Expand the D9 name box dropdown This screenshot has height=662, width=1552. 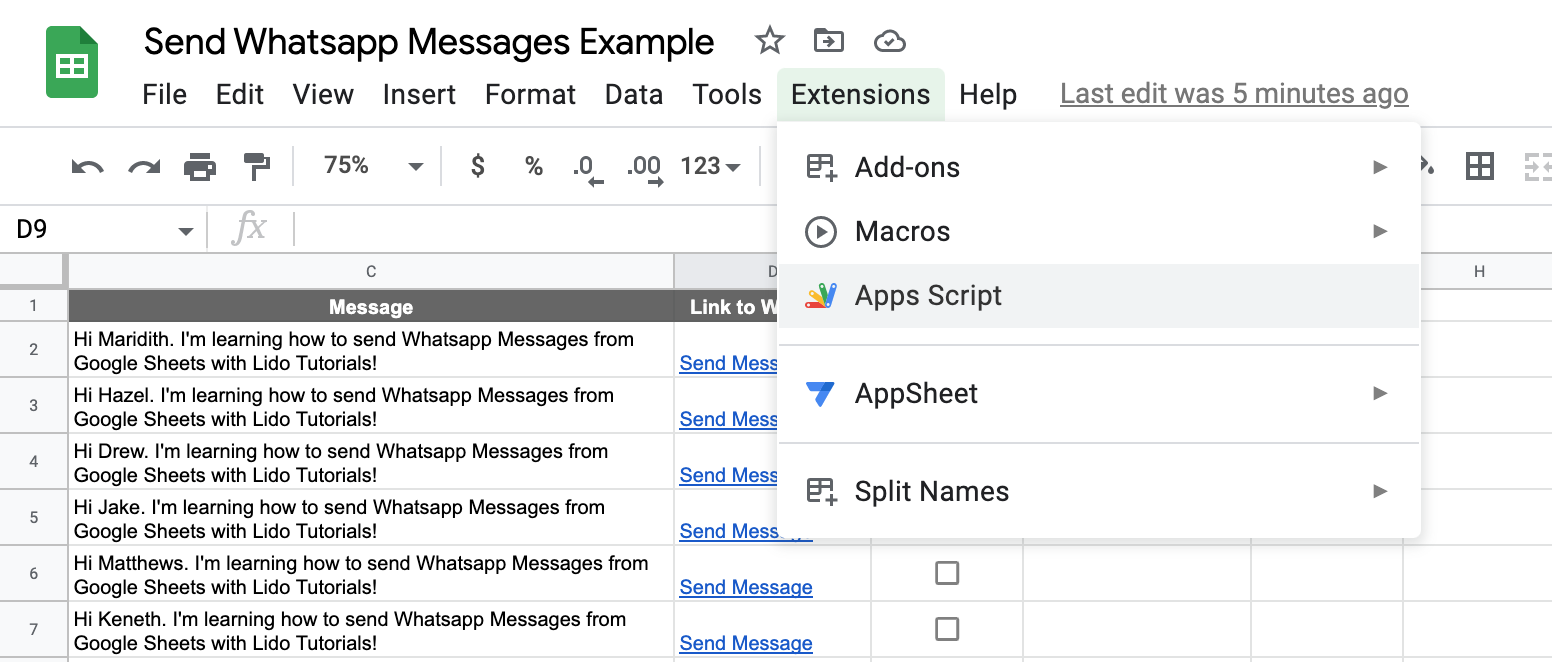(x=185, y=231)
